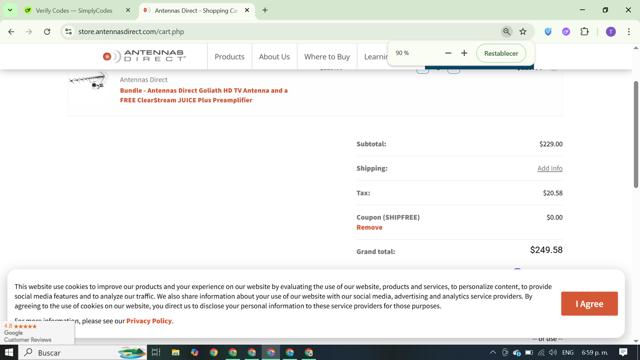This screenshot has height=360, width=640.
Task: Open the Goliath HD TV Antenna bundle link
Action: click(x=204, y=95)
